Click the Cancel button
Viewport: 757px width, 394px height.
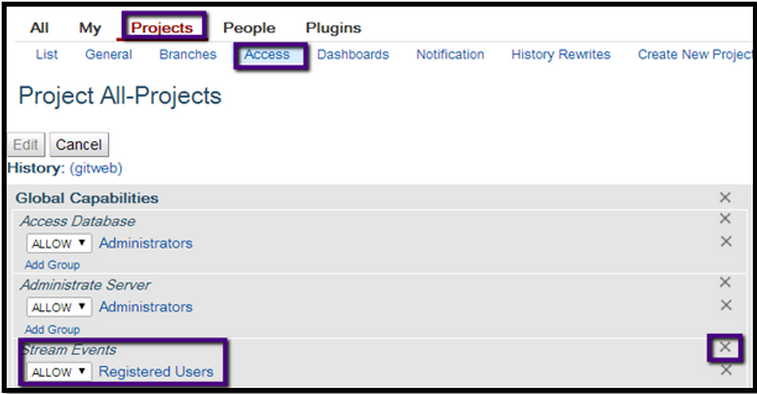pos(79,144)
